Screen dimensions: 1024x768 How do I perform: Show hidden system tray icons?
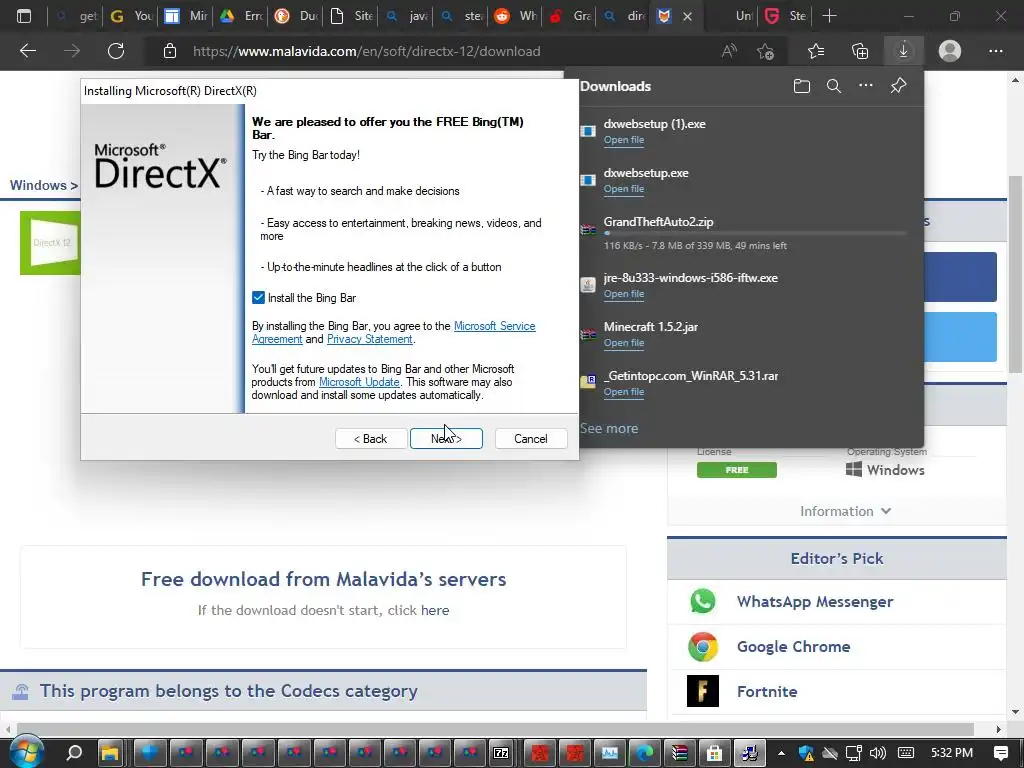pyautogui.click(x=781, y=753)
